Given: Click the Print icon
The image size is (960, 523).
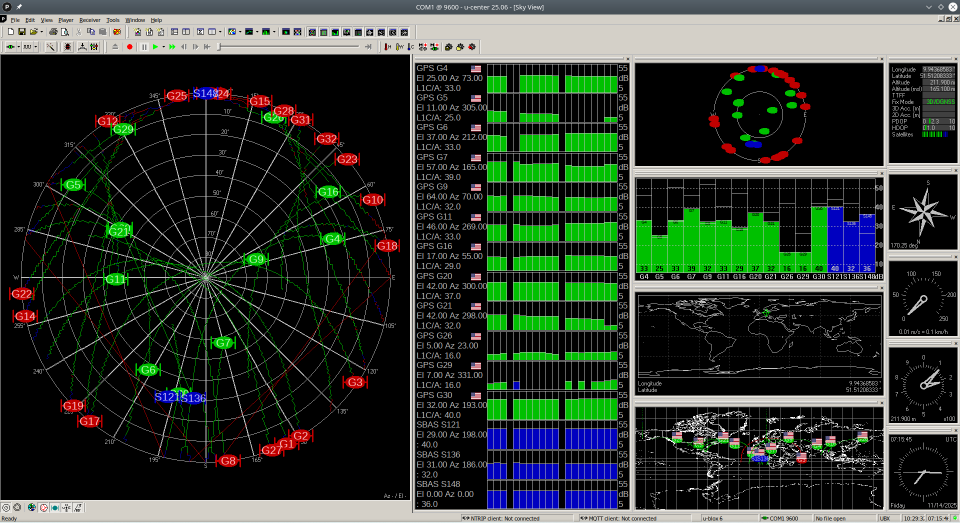Looking at the screenshot, I should tap(53, 32).
